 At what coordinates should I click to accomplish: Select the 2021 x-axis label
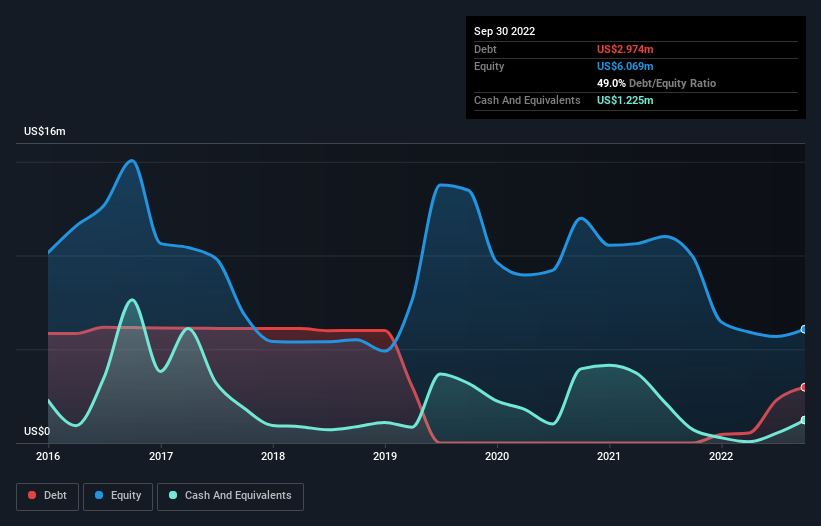click(609, 456)
